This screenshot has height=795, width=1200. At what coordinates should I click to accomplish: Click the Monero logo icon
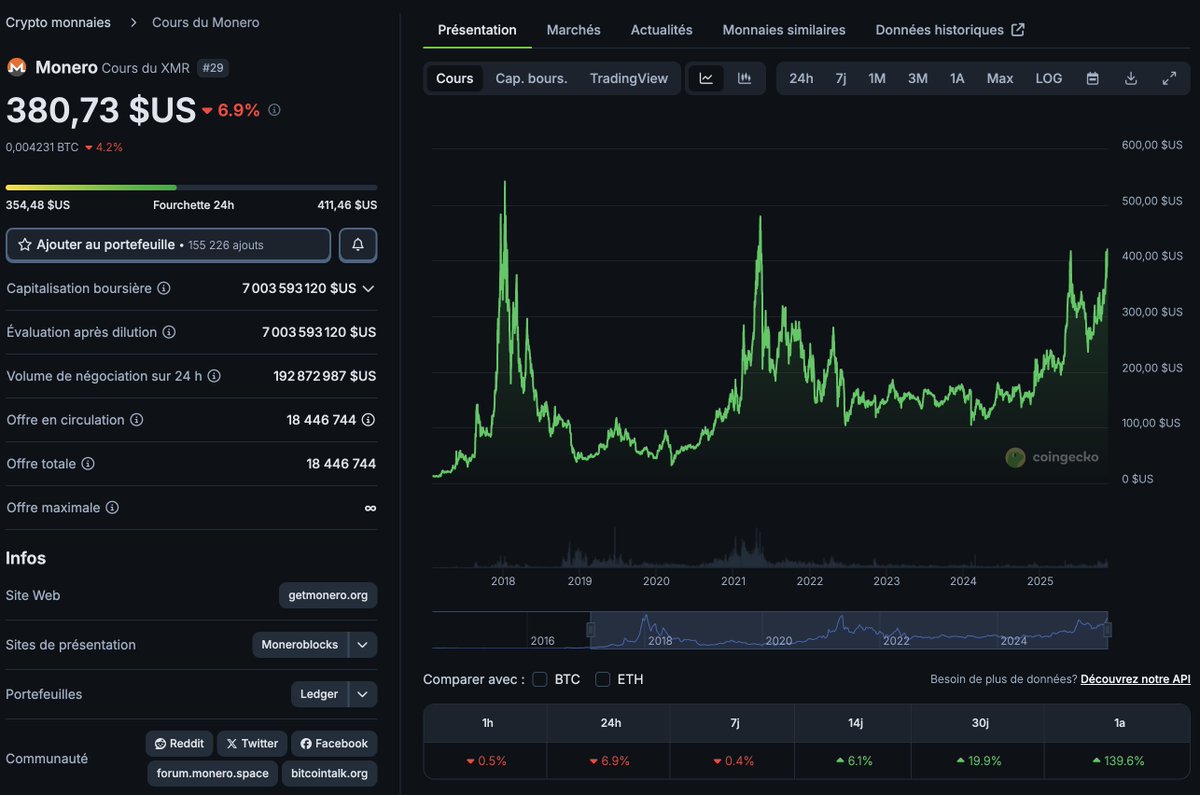[15, 68]
